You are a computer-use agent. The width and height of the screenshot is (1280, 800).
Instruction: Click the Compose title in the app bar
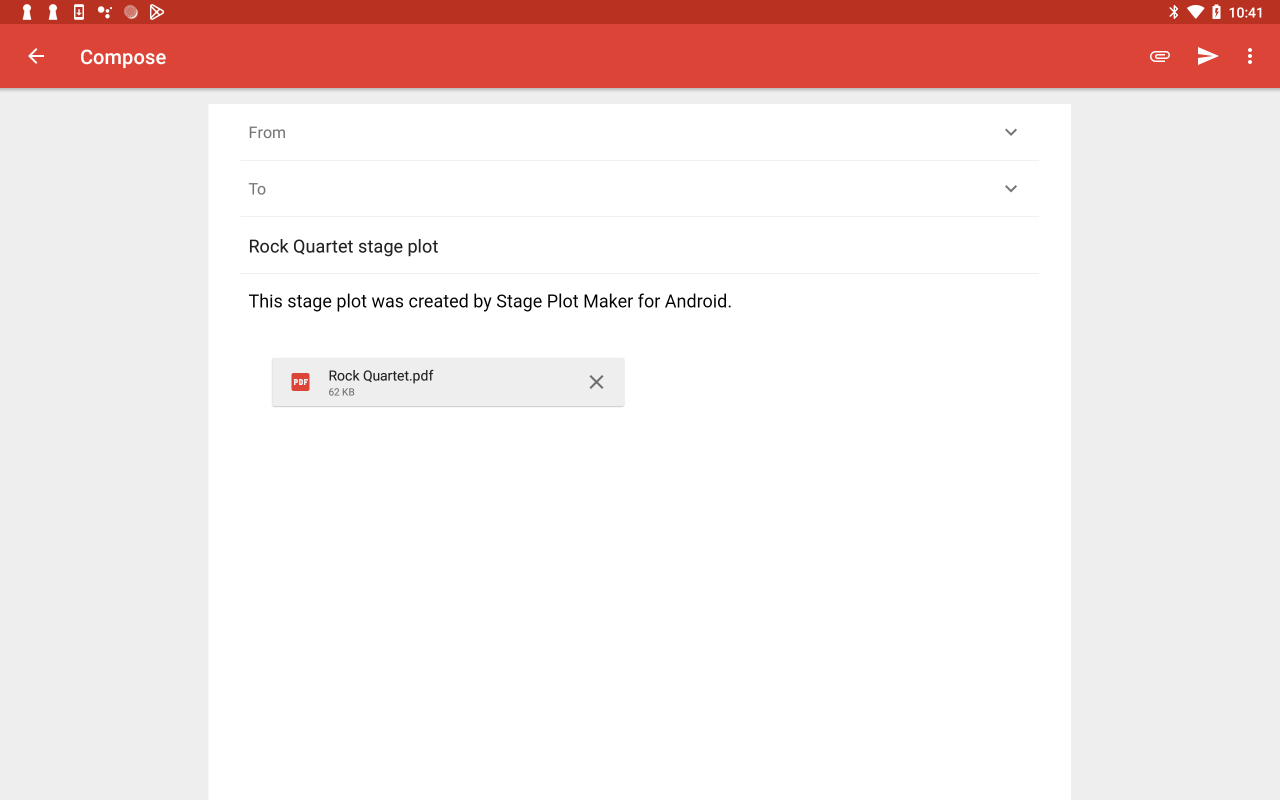tap(122, 57)
